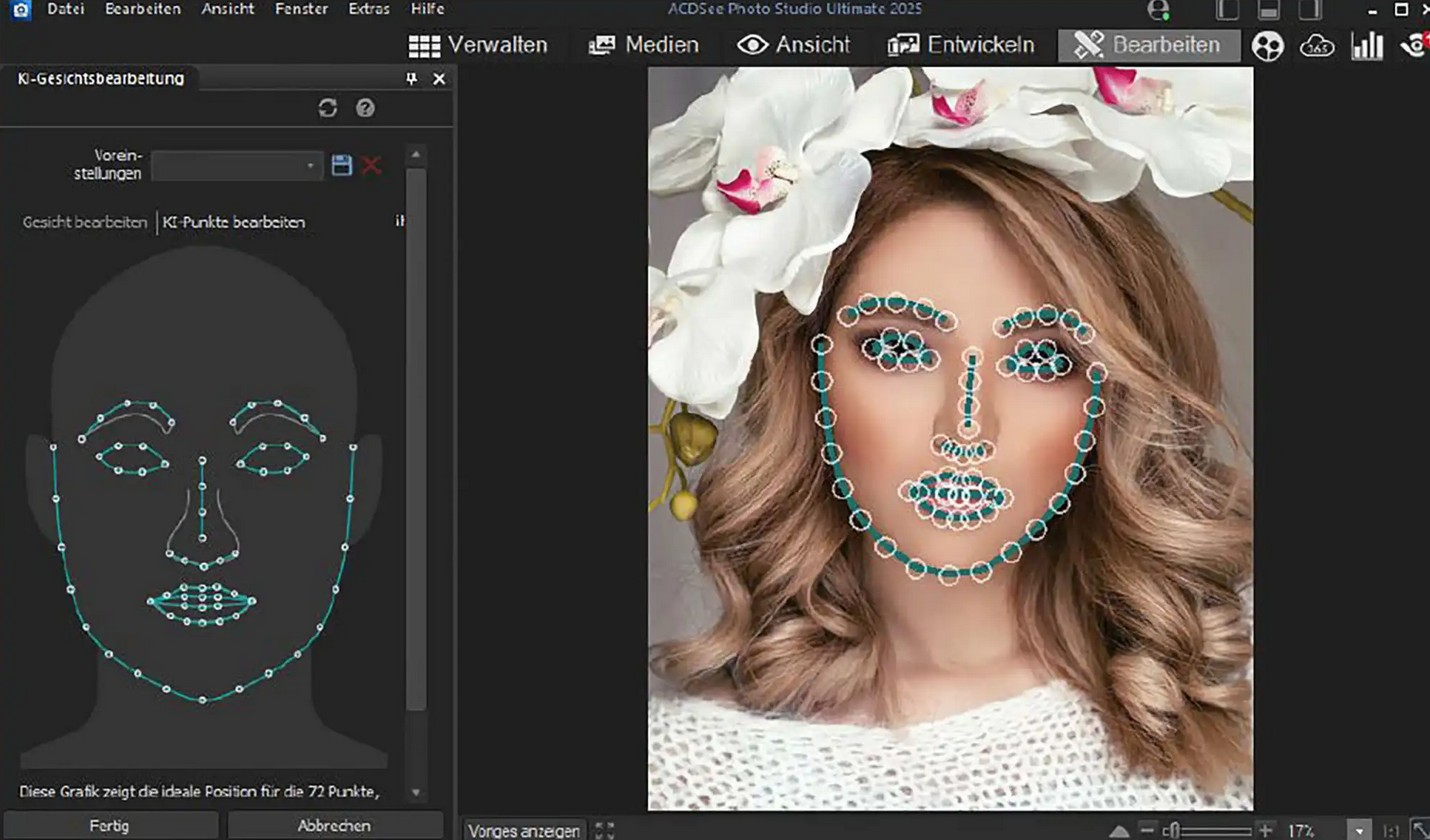Toggle the left panel layout icon
The image size is (1430, 840).
tap(1226, 10)
